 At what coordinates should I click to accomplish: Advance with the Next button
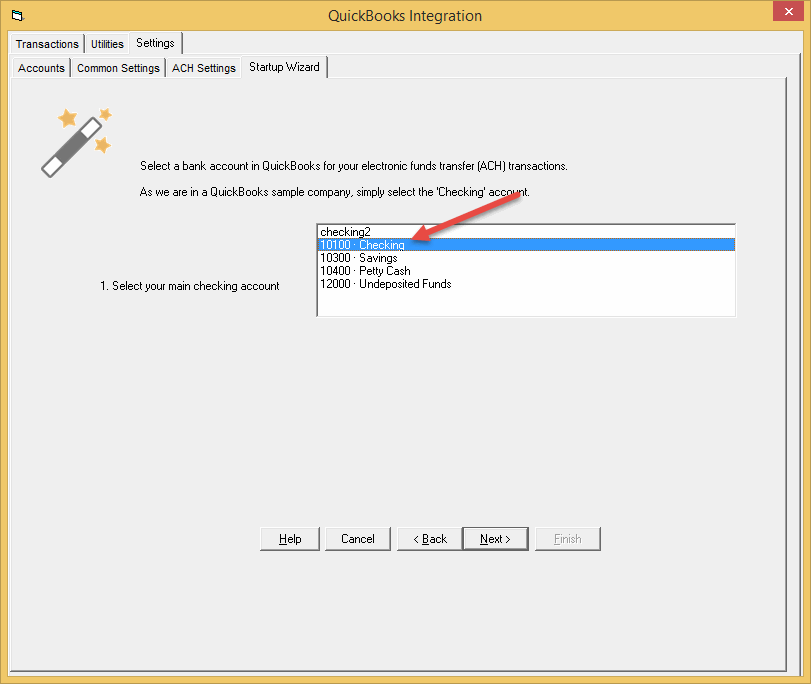(x=495, y=538)
